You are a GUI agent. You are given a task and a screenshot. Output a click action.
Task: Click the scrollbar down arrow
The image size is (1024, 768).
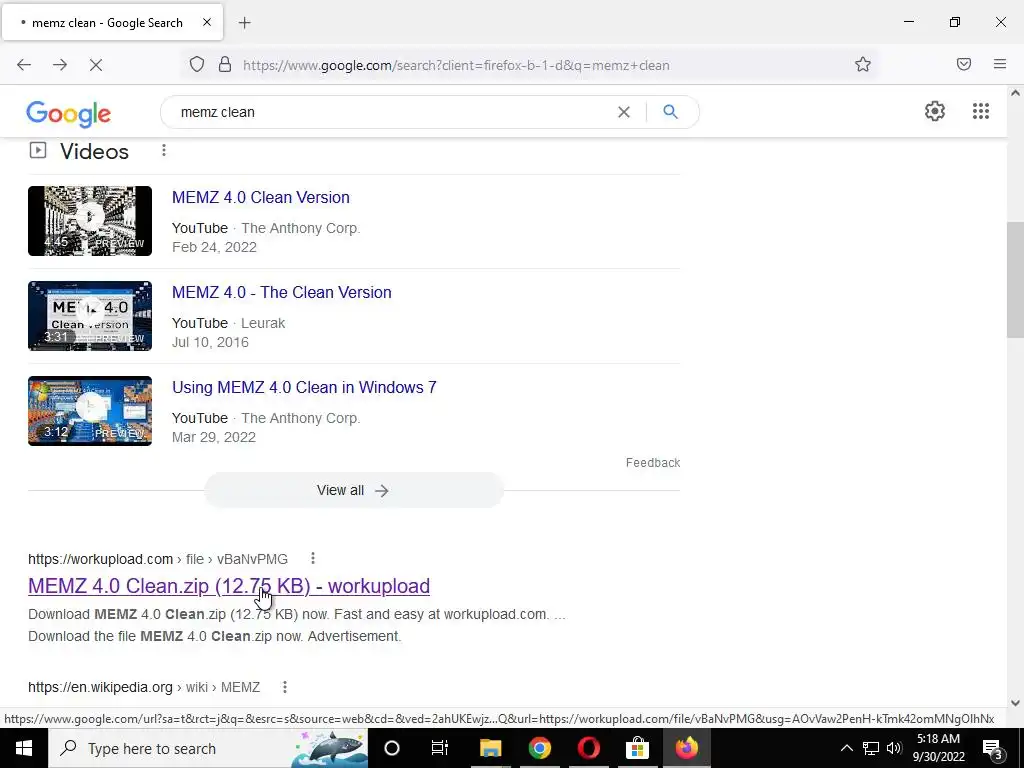[1015, 703]
